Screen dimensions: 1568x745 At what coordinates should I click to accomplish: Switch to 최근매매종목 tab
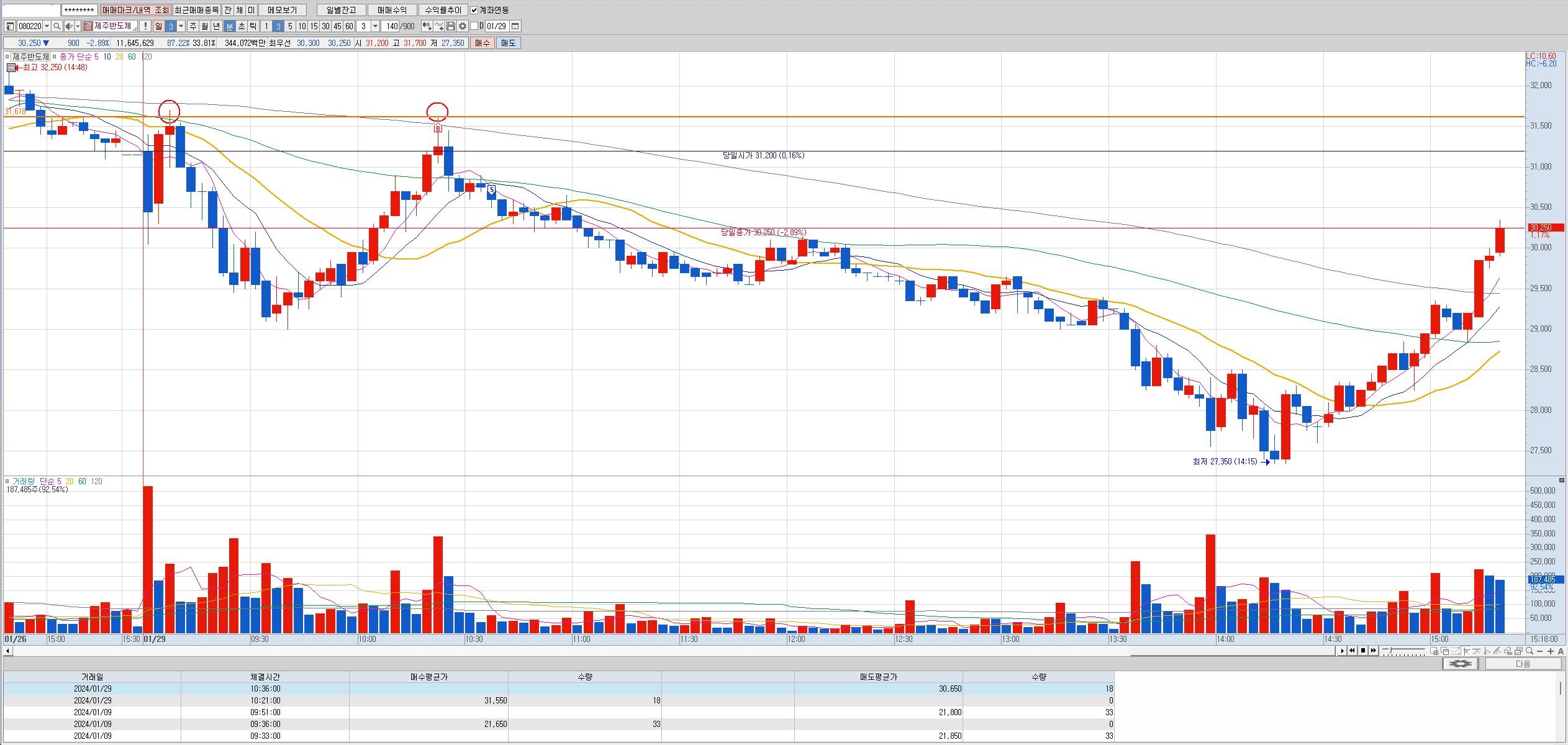(x=196, y=10)
